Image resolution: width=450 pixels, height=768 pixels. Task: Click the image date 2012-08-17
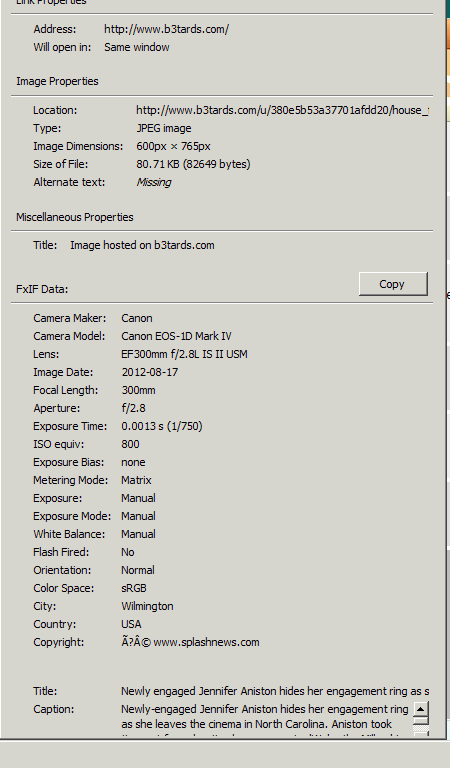(x=150, y=372)
